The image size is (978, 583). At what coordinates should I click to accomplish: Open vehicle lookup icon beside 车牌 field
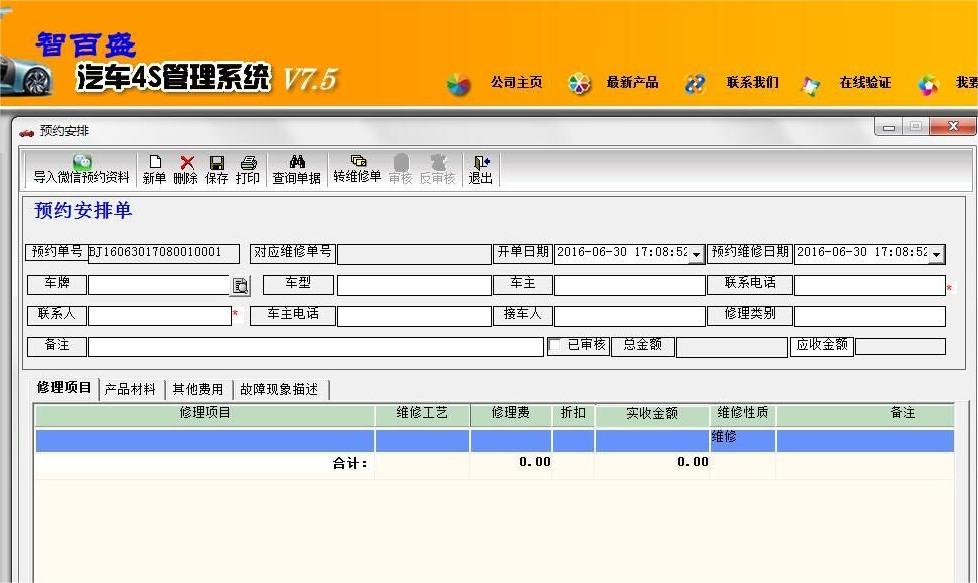point(240,286)
